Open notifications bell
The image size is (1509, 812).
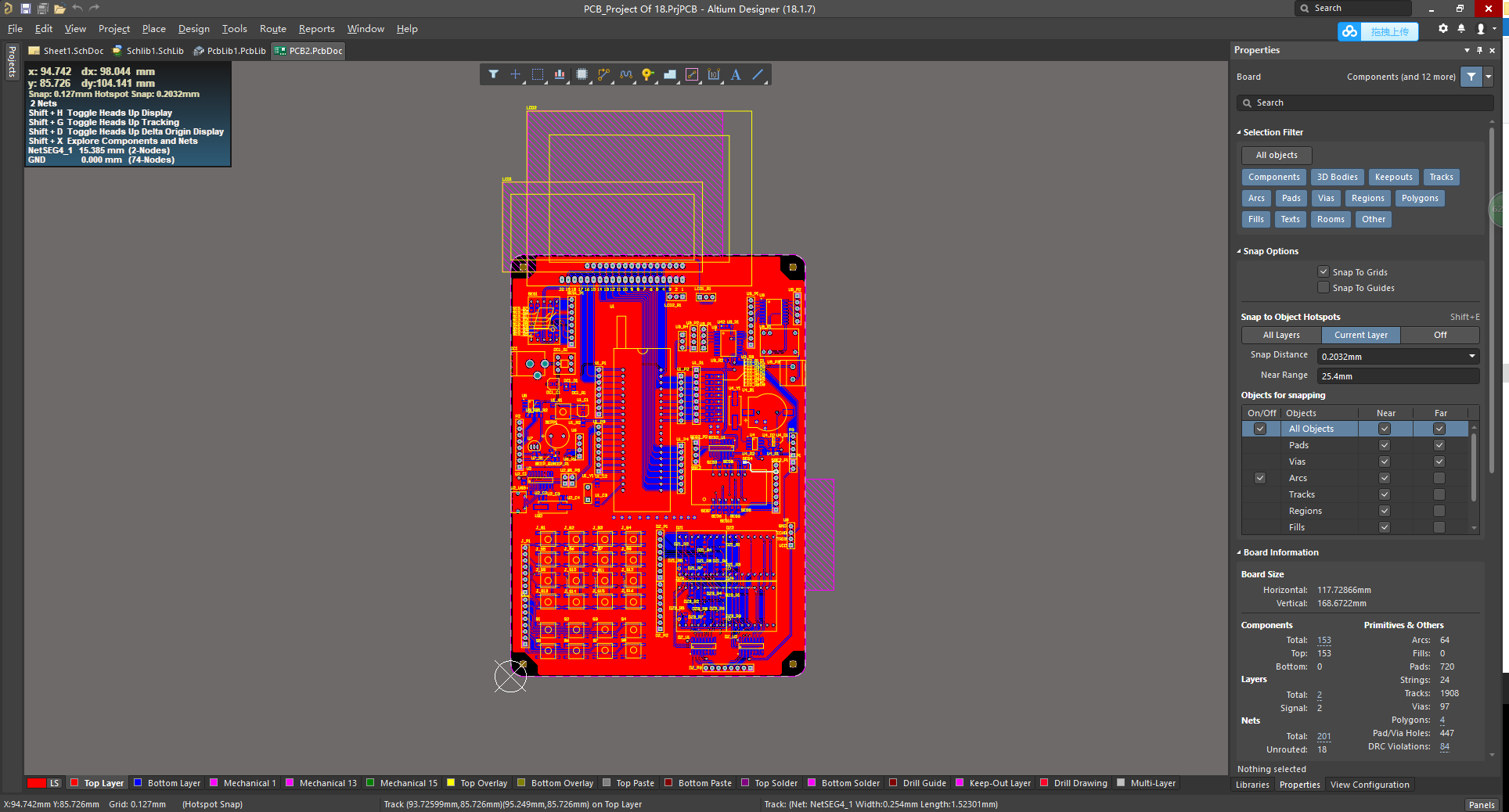pyautogui.click(x=1461, y=28)
